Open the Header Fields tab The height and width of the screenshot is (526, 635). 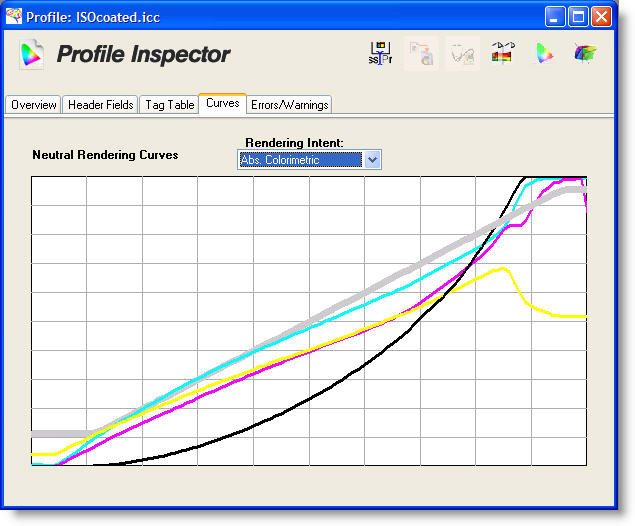tap(100, 105)
